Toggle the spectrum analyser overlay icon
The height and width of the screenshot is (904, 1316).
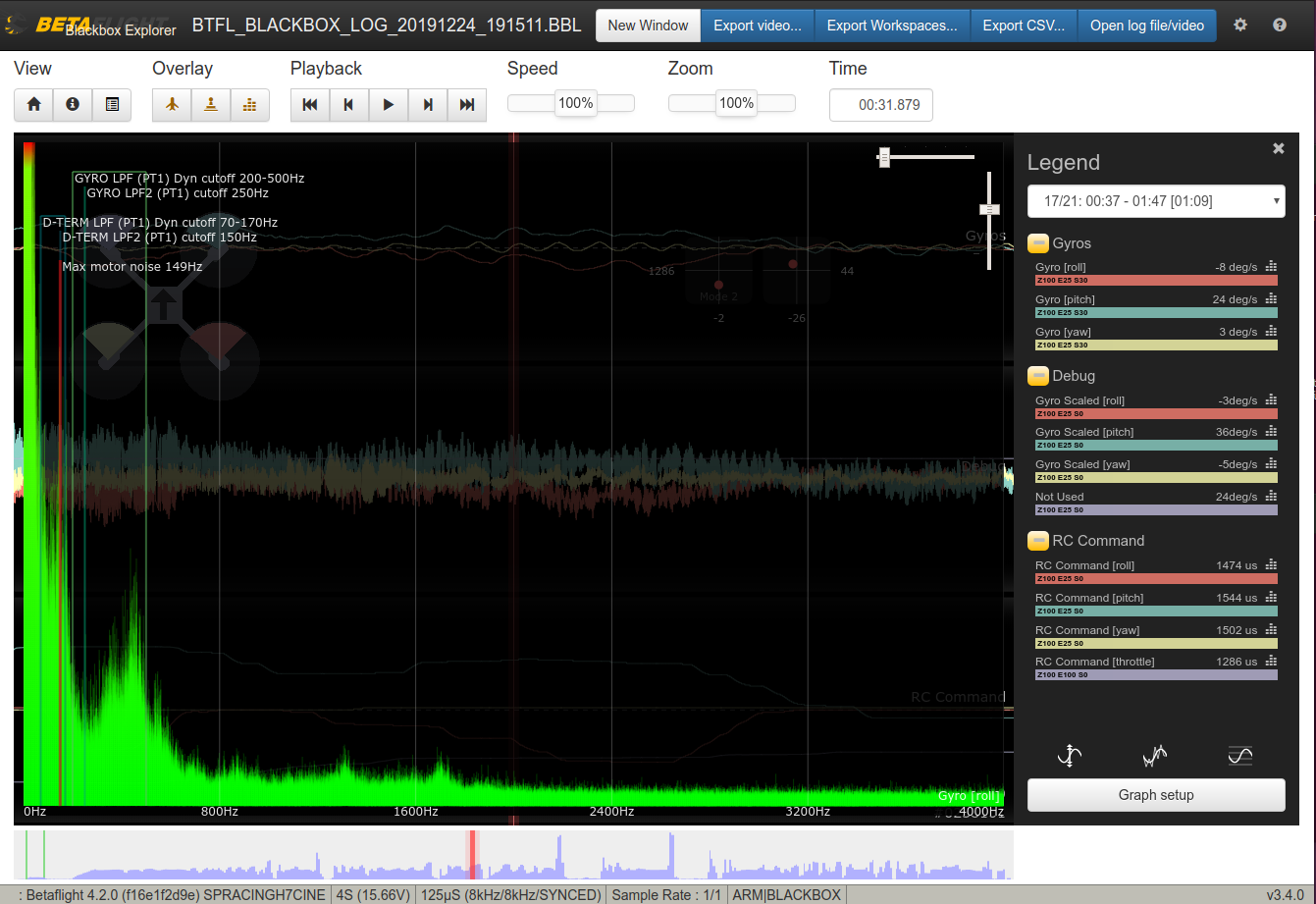pos(250,104)
